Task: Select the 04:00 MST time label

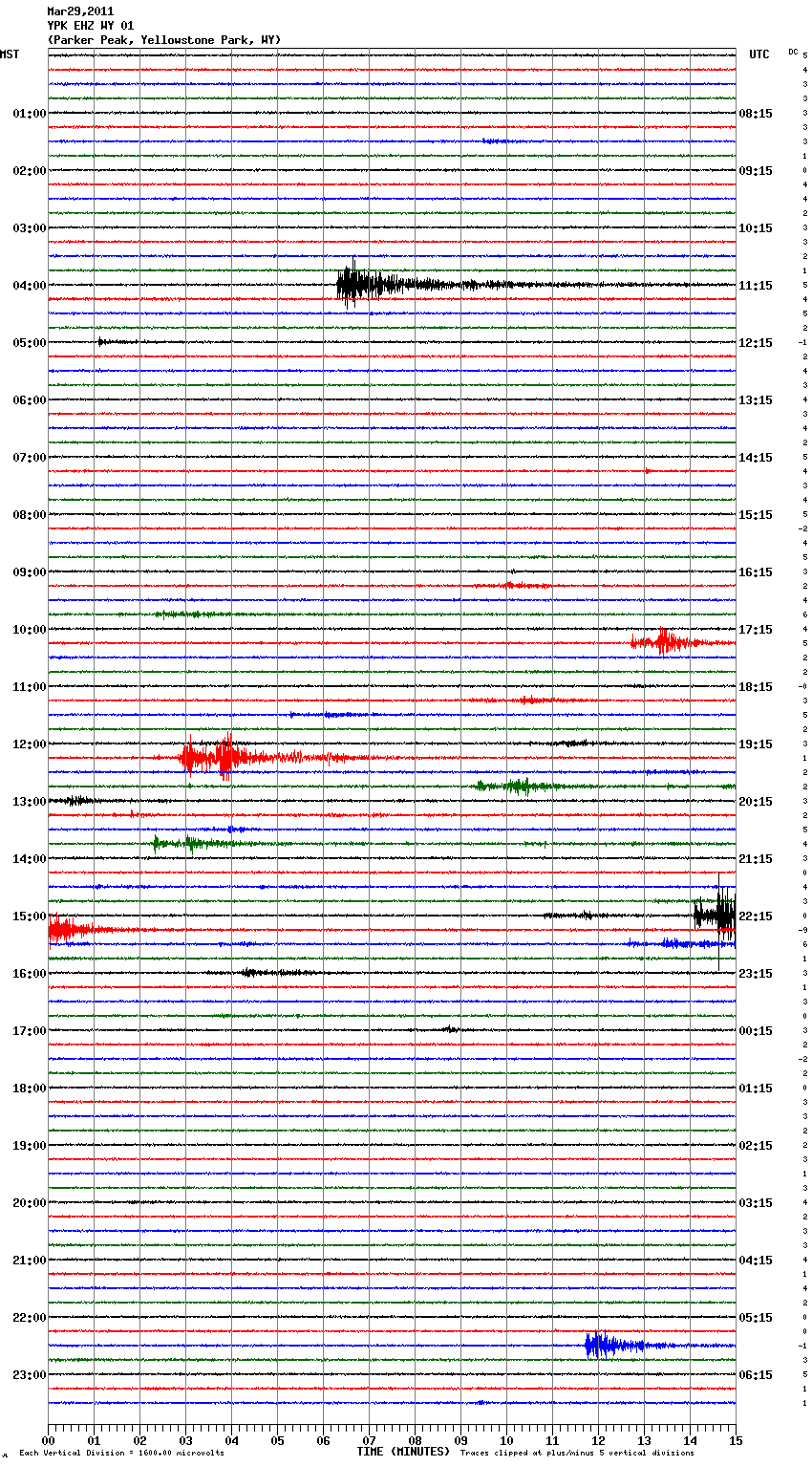Action: [x=29, y=286]
